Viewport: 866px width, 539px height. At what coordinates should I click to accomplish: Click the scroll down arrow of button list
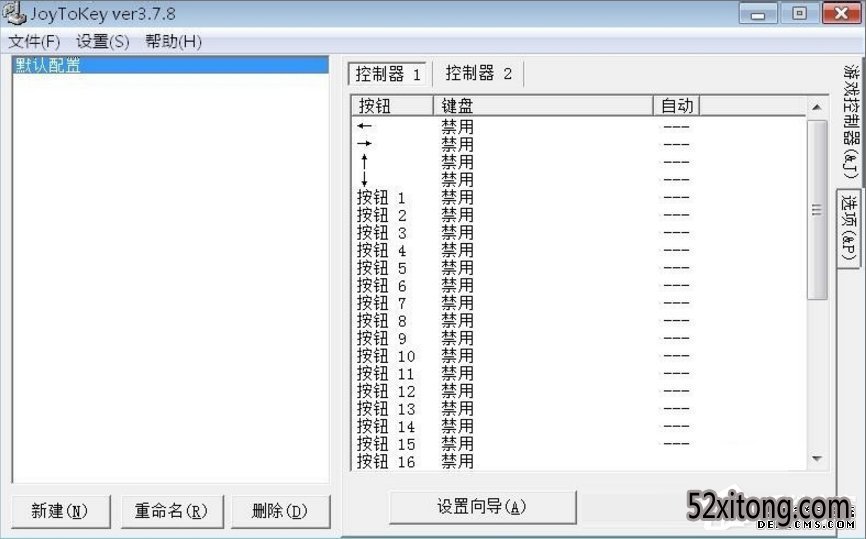(817, 458)
